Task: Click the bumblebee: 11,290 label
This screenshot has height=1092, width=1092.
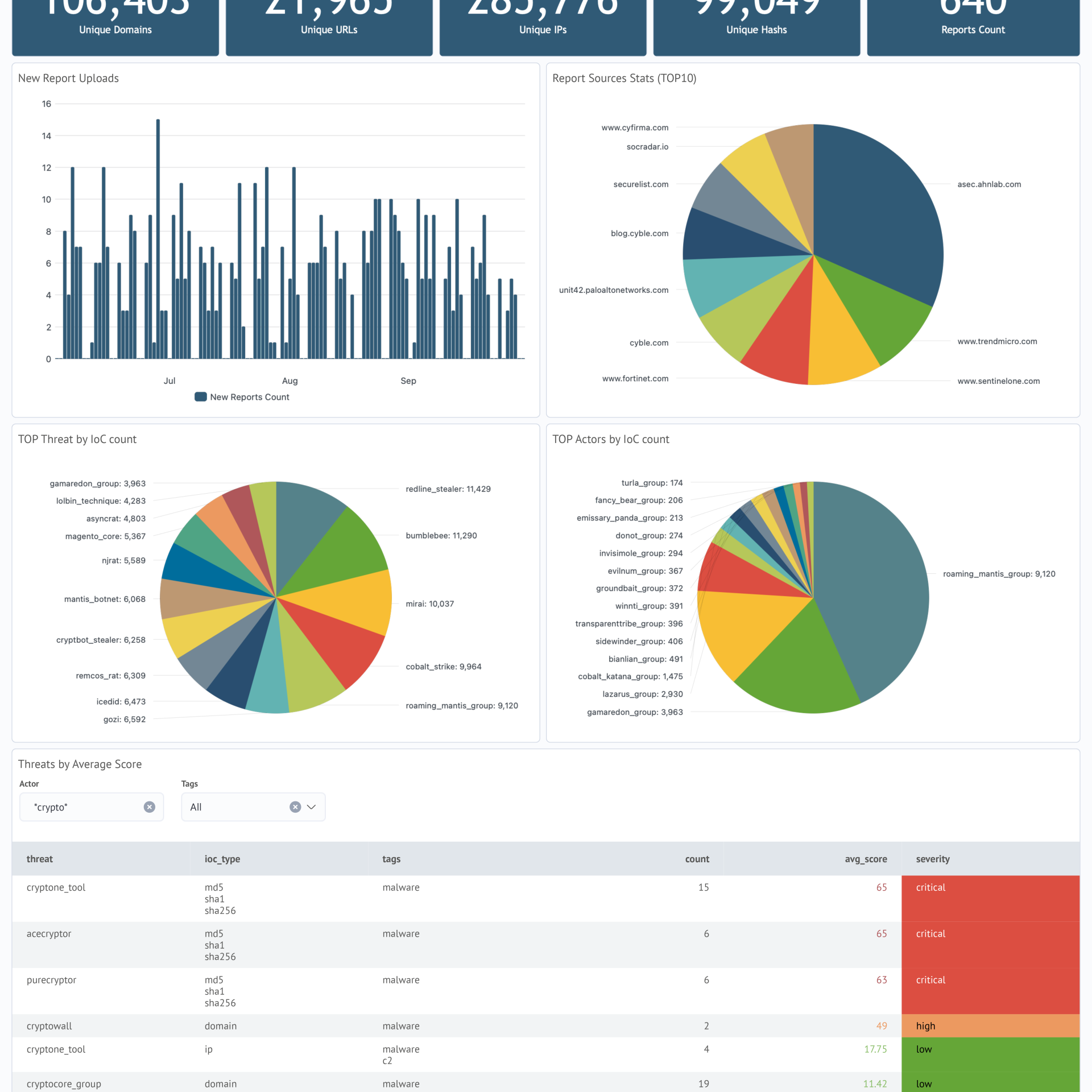Action: tap(441, 535)
